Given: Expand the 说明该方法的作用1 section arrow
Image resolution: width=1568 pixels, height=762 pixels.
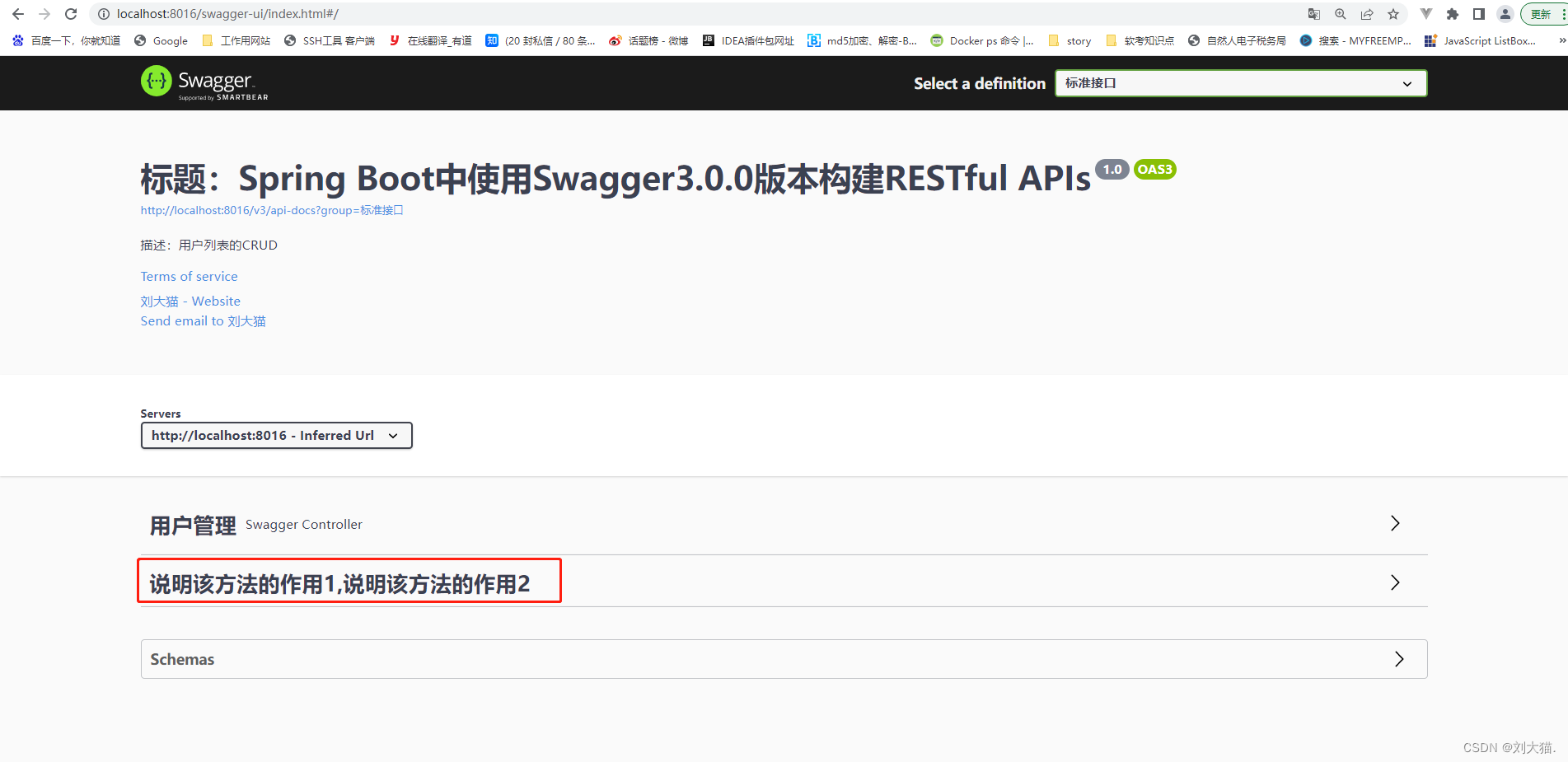Looking at the screenshot, I should tap(1395, 582).
